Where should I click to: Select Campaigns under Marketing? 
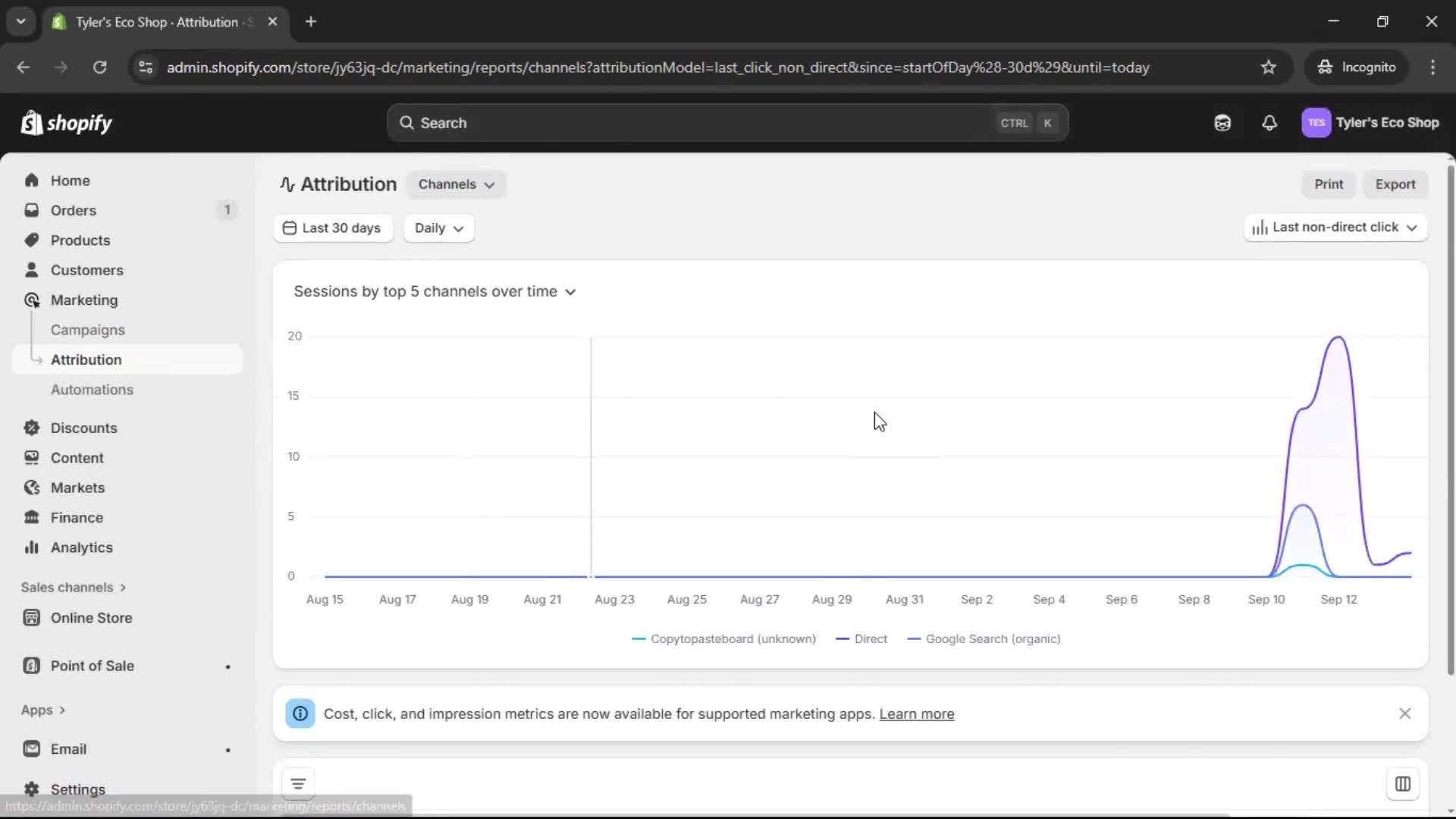coord(88,330)
